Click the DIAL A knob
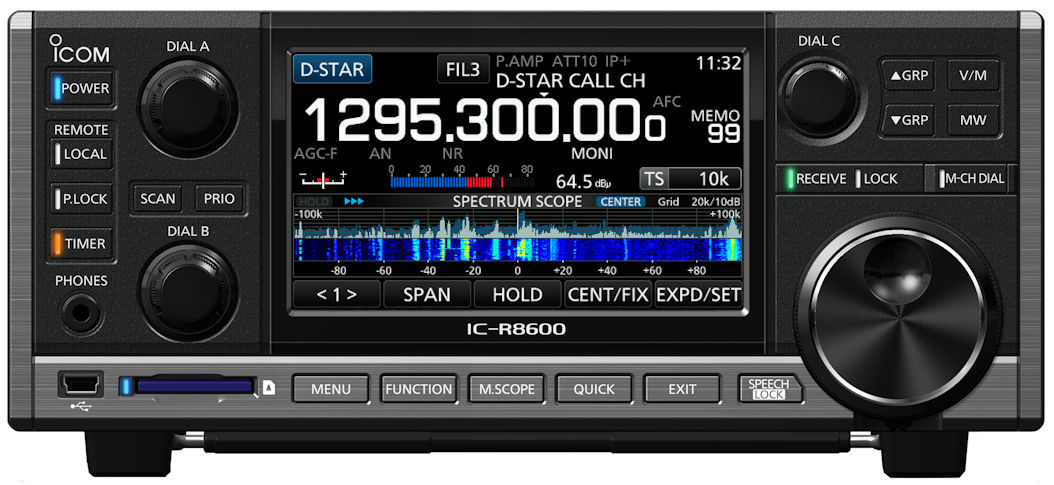Image resolution: width=1054 pixels, height=485 pixels. click(189, 109)
